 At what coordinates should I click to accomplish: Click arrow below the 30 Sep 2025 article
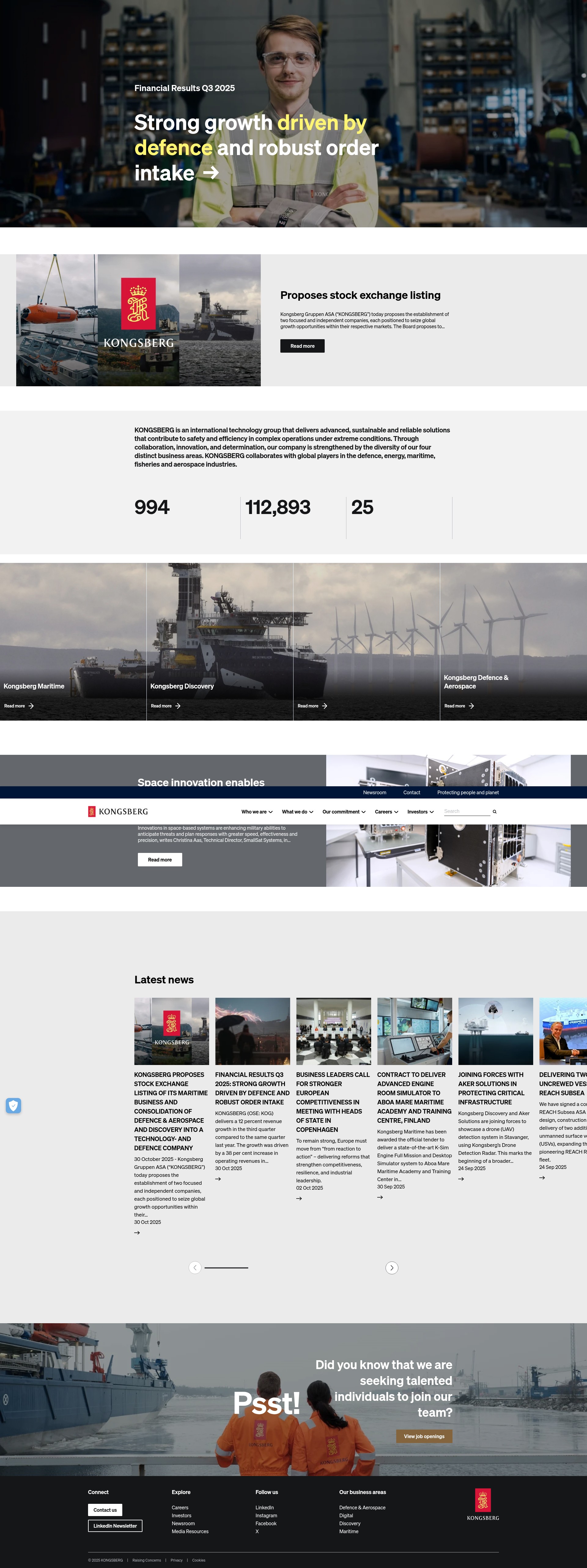click(380, 1197)
